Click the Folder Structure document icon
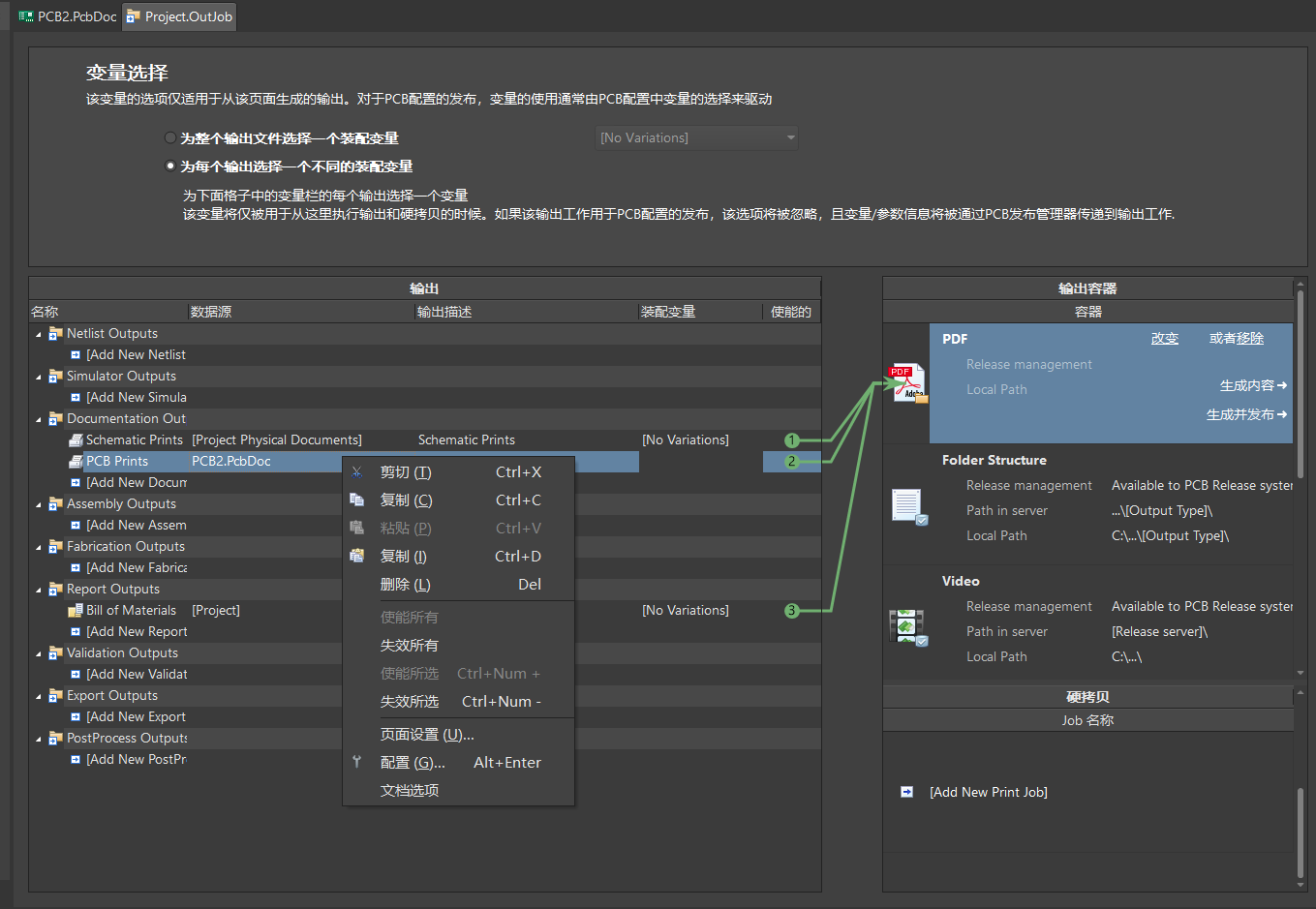This screenshot has width=1316, height=909. pyautogui.click(x=908, y=505)
